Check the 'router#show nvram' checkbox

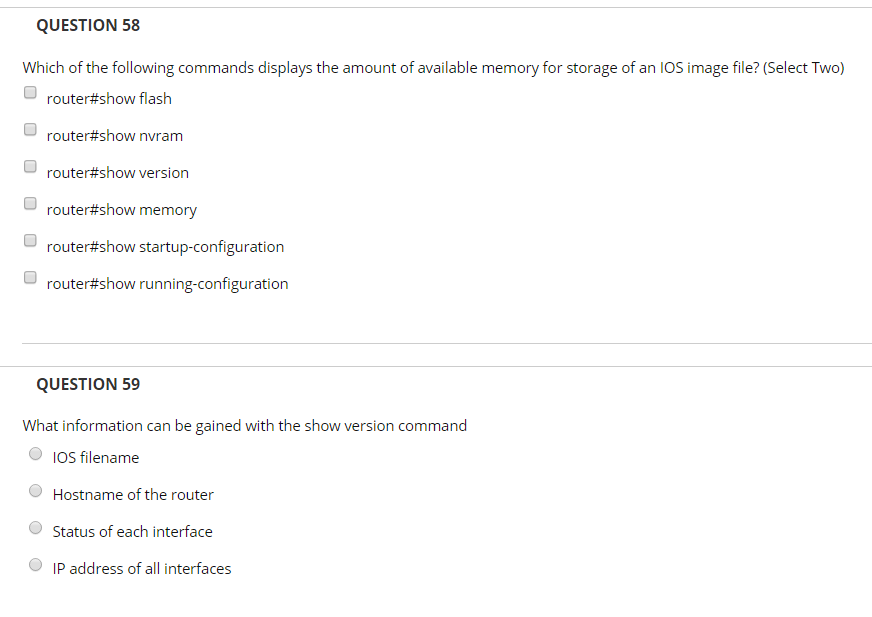[x=30, y=129]
